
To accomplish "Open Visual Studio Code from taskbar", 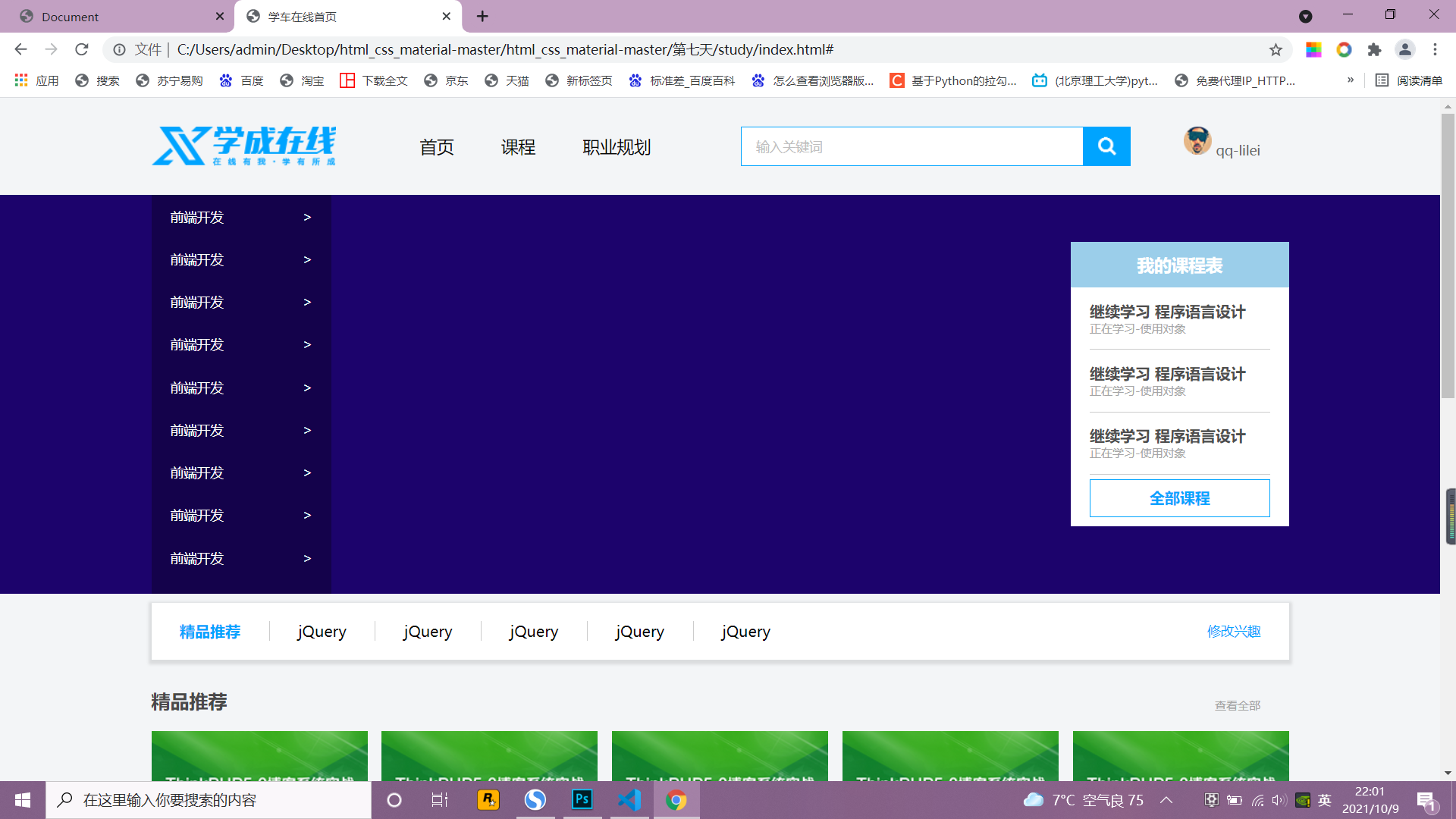I will 629,800.
